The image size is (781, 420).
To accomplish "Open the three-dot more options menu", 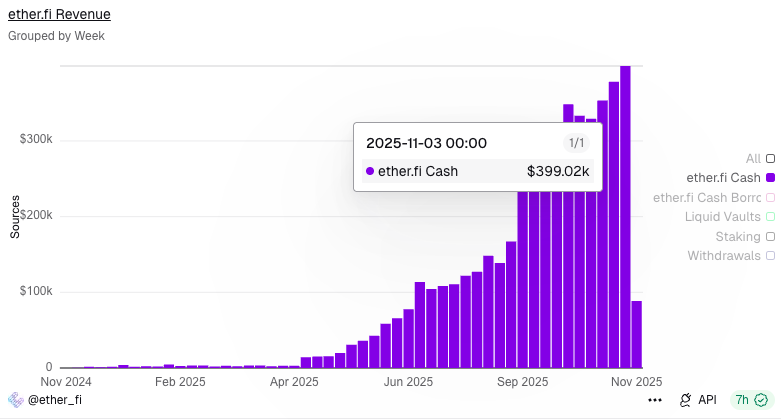I will pyautogui.click(x=655, y=400).
